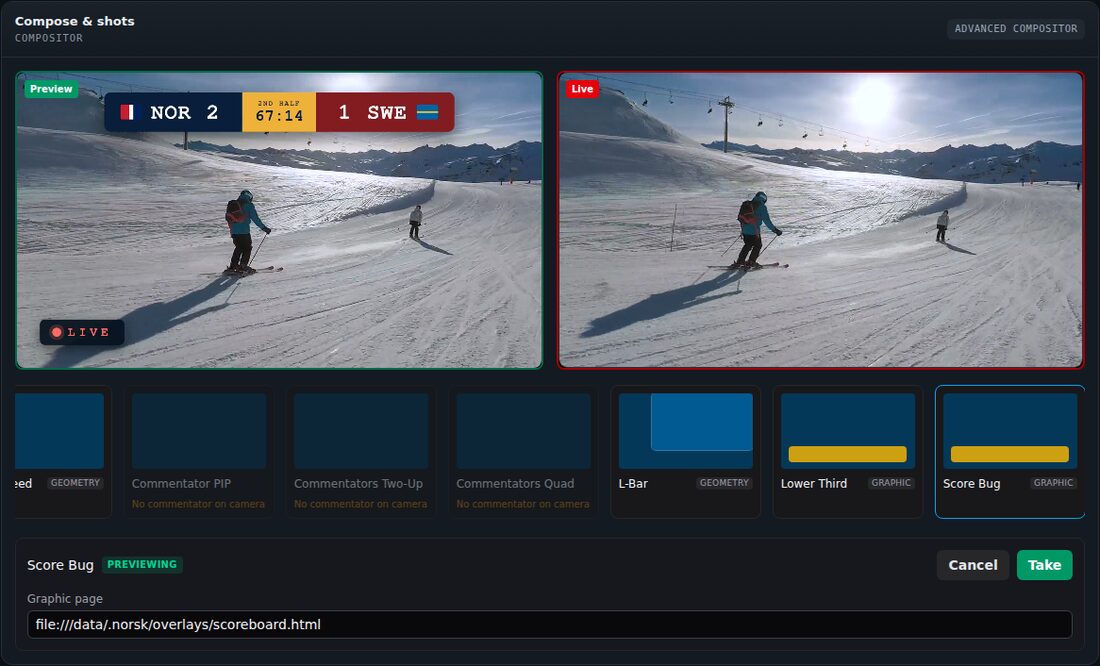
Task: Click the Live program monitor video
Action: click(820, 220)
